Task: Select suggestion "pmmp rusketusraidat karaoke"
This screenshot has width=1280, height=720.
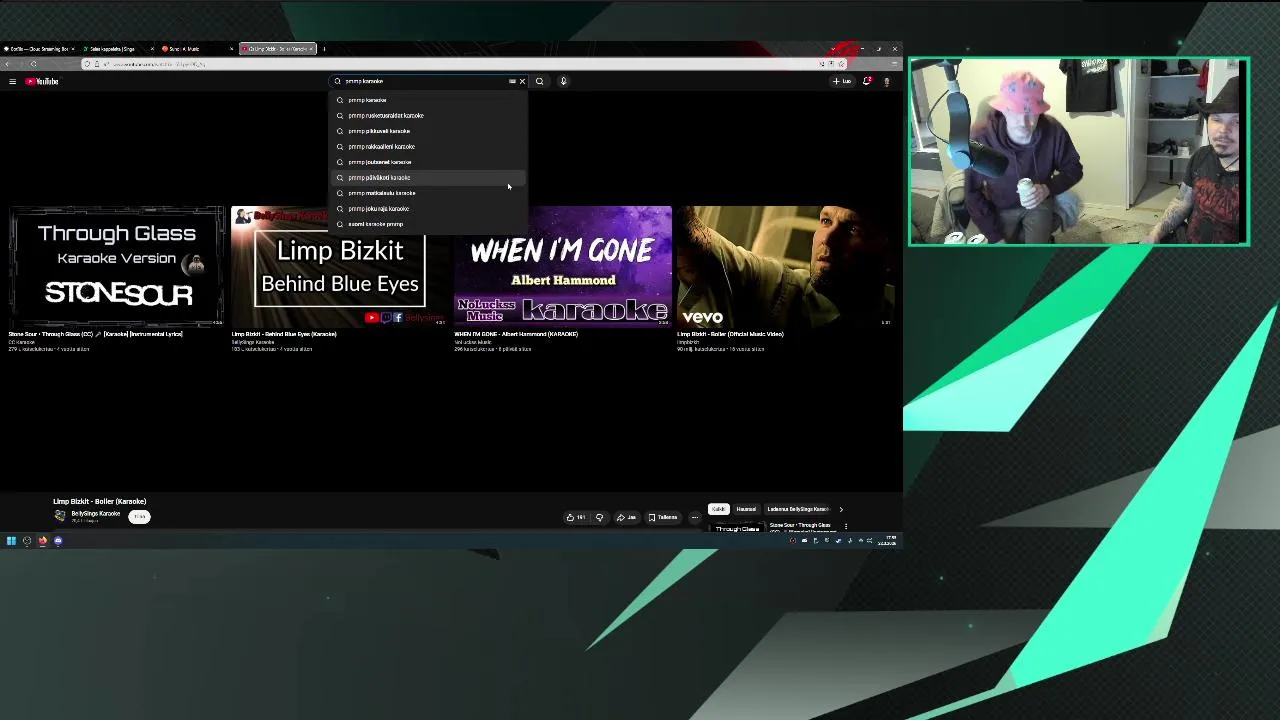Action: (x=428, y=115)
